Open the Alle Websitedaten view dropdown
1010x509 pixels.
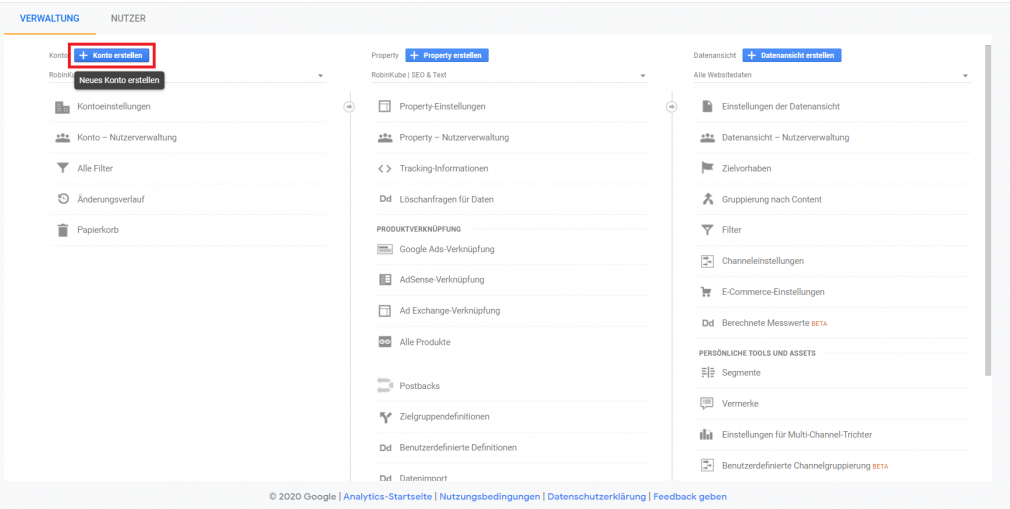tap(832, 76)
